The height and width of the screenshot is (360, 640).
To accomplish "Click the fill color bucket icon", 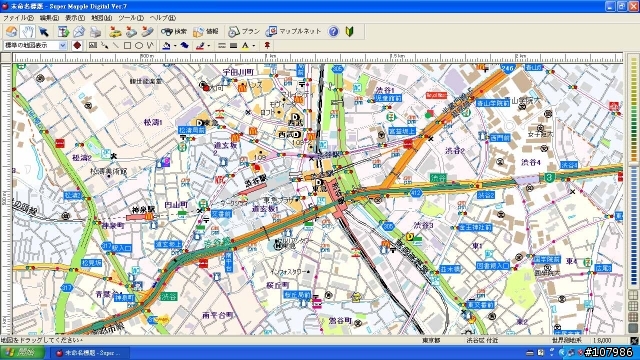I will 166,46.
